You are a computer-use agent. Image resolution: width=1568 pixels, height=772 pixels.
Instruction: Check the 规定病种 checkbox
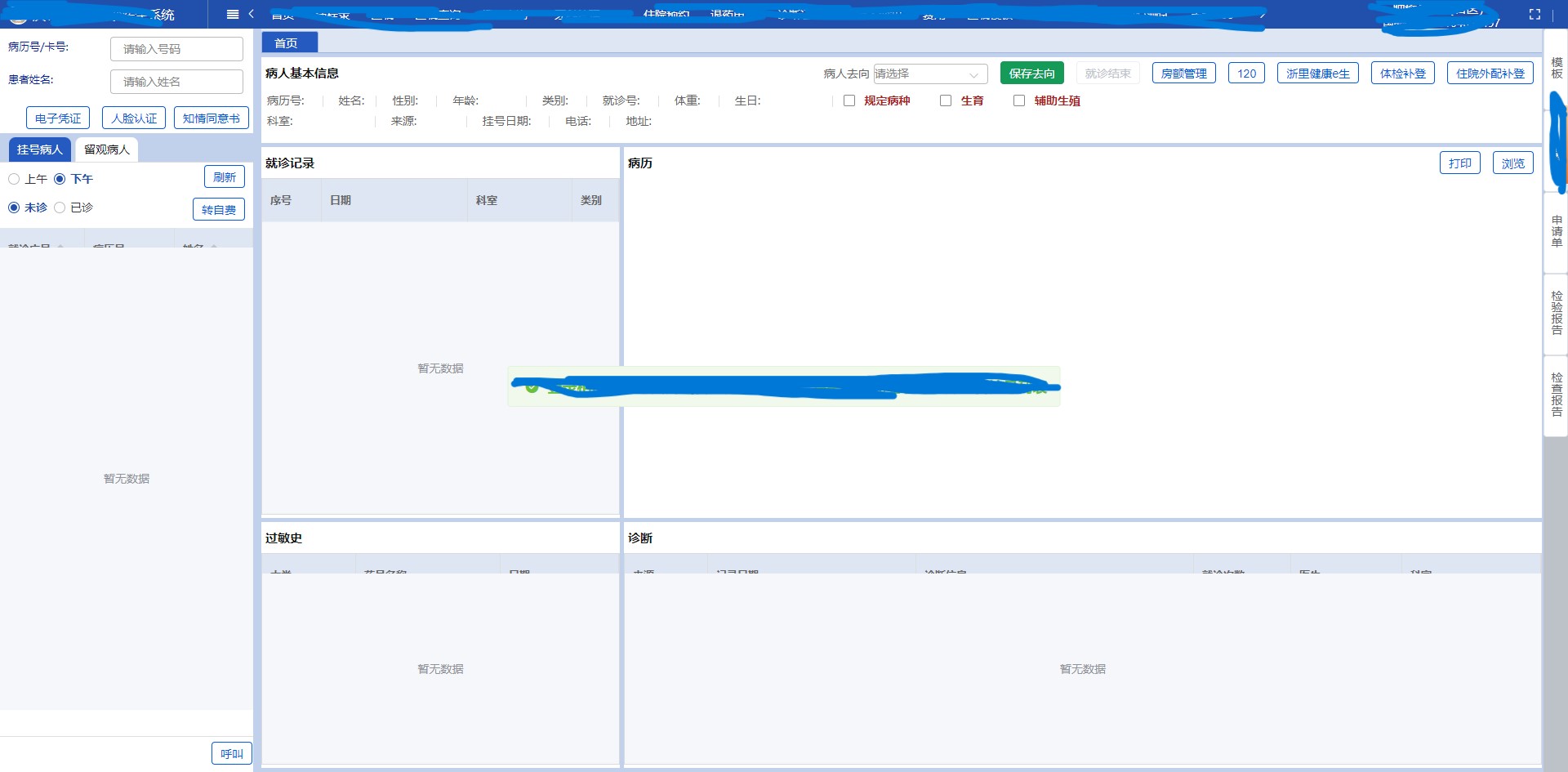point(849,100)
